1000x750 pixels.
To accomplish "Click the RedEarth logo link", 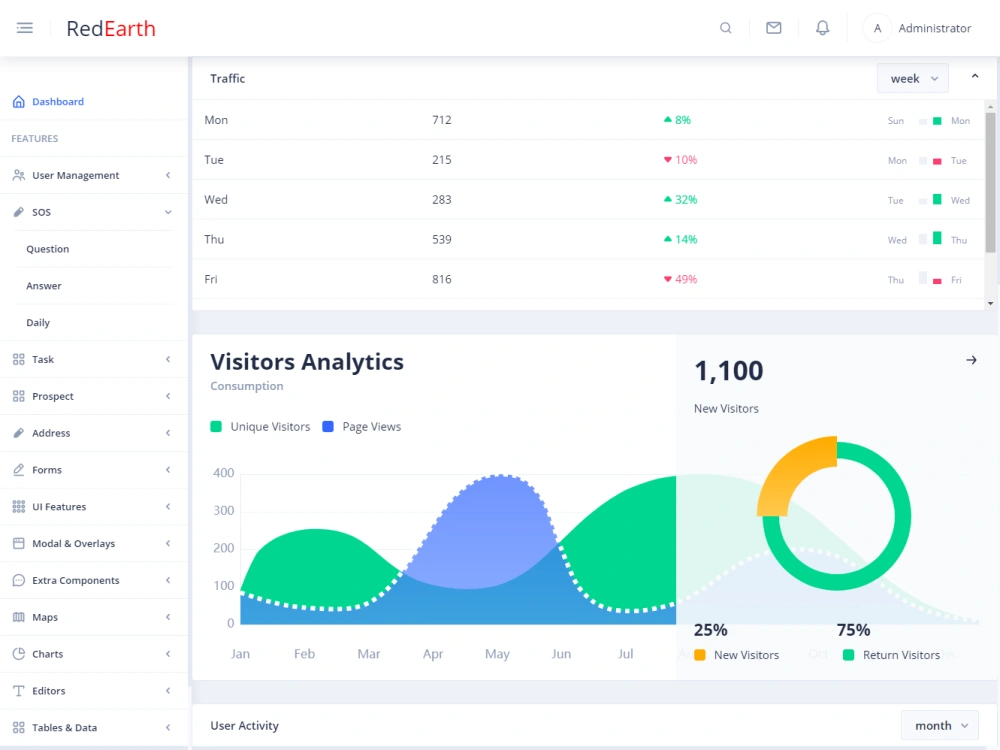I will point(111,28).
